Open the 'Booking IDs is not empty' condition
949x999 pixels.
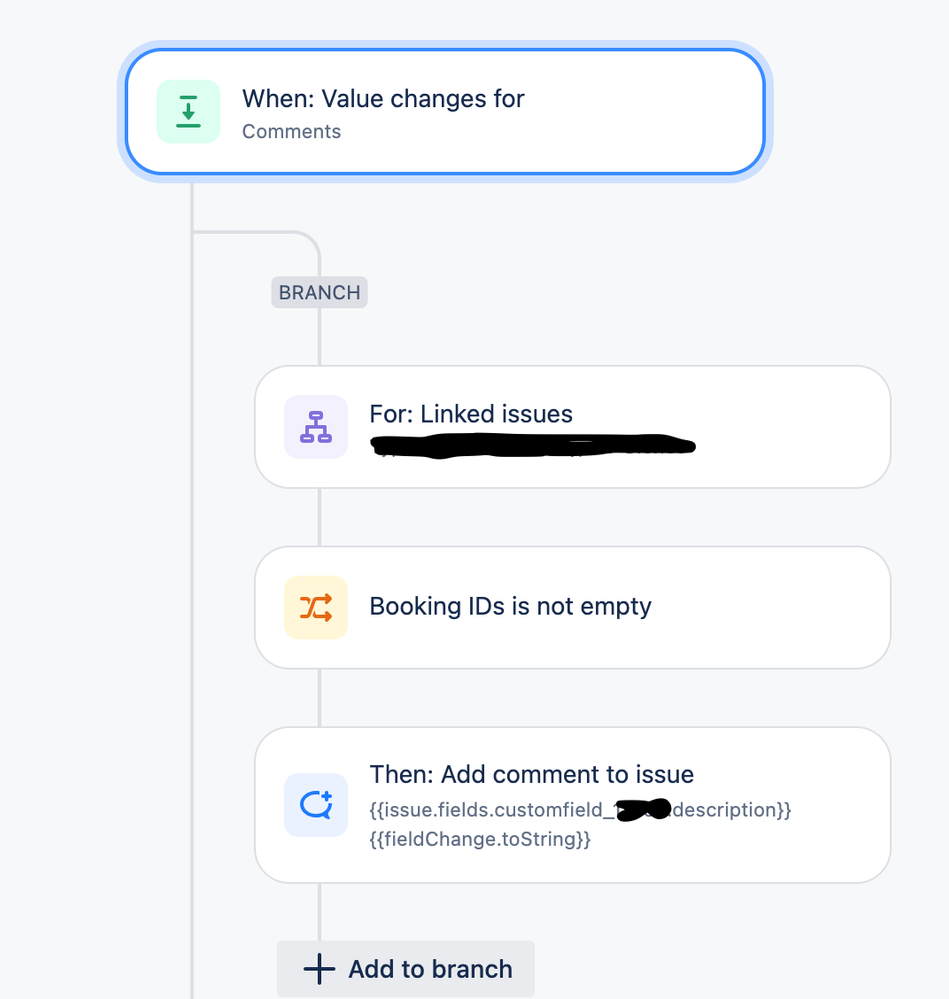tap(572, 607)
